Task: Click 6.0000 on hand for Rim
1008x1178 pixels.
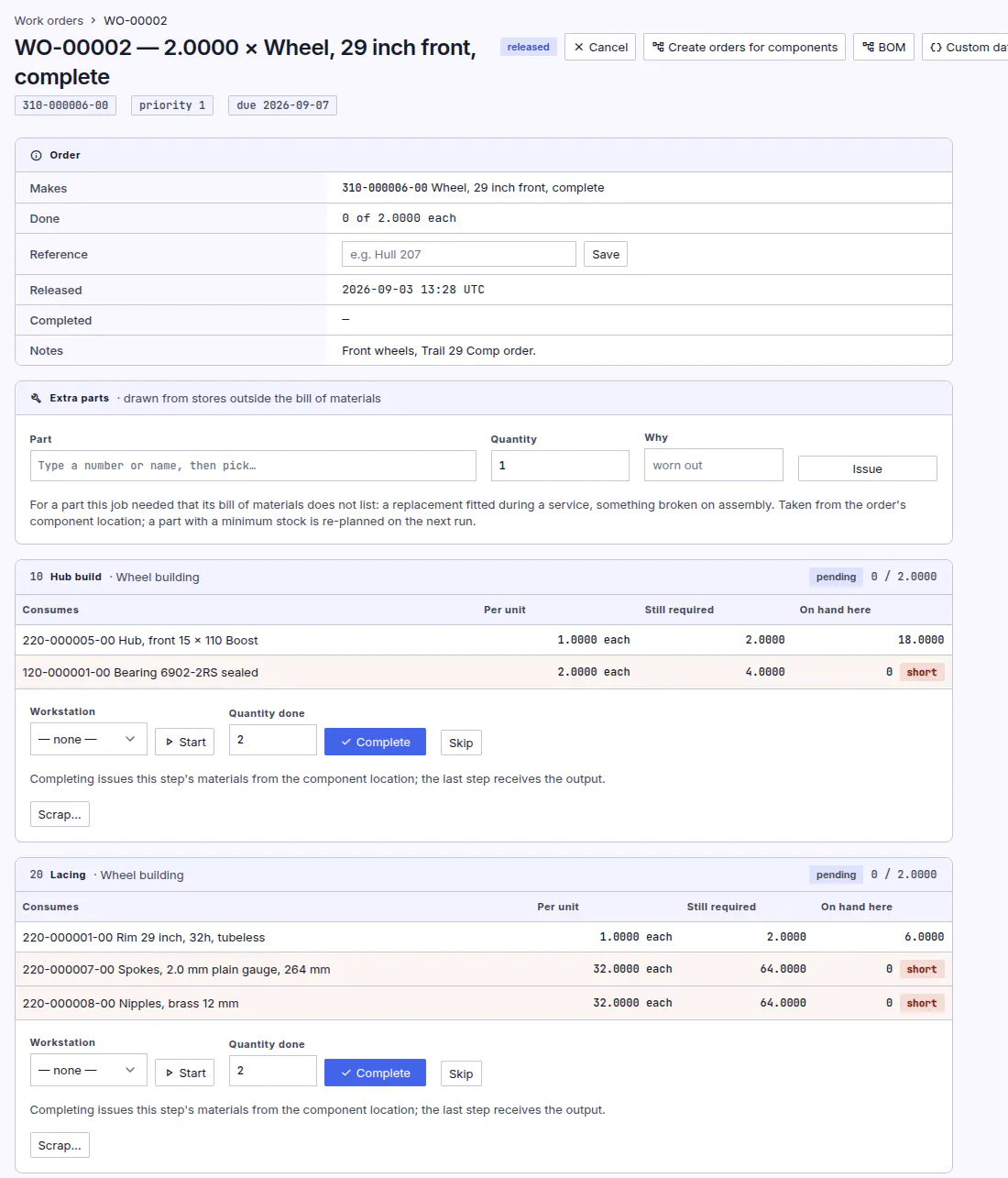Action: [924, 937]
